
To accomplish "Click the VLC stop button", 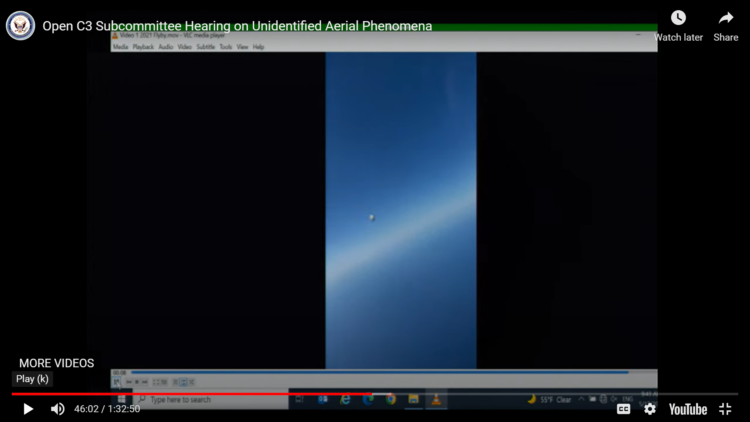I will click(x=137, y=382).
